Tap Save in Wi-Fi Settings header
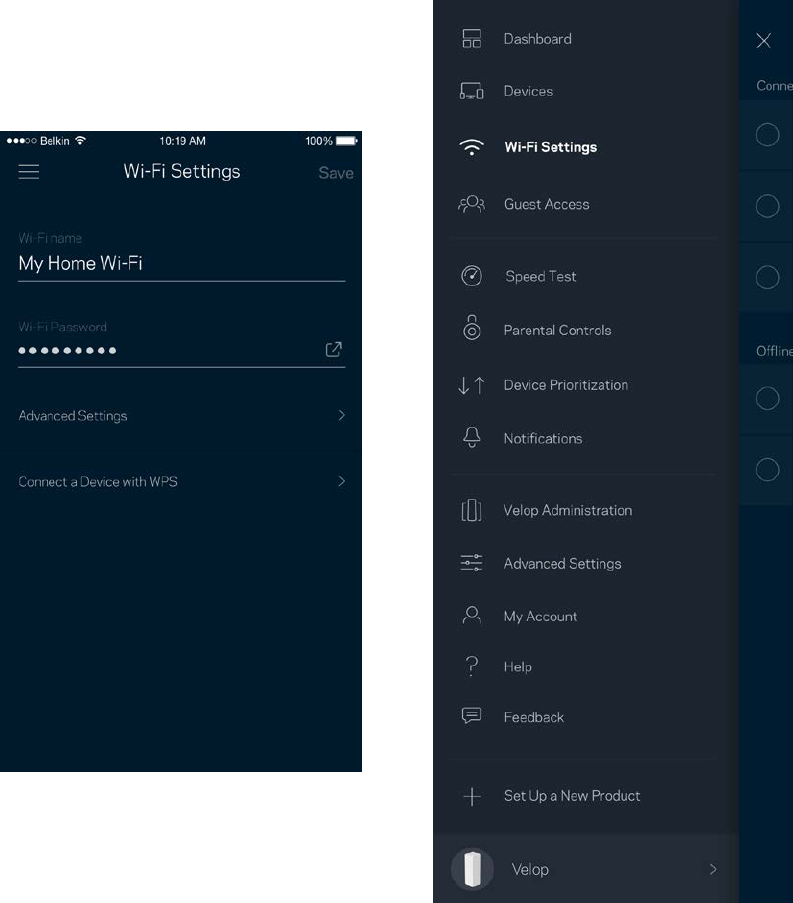The image size is (793, 903). [x=336, y=173]
